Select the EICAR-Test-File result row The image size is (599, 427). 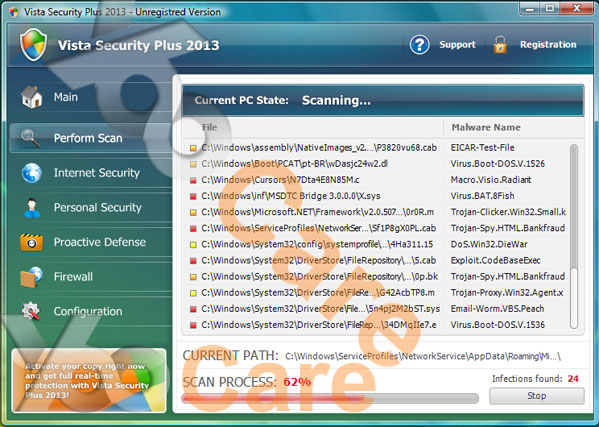coord(378,148)
